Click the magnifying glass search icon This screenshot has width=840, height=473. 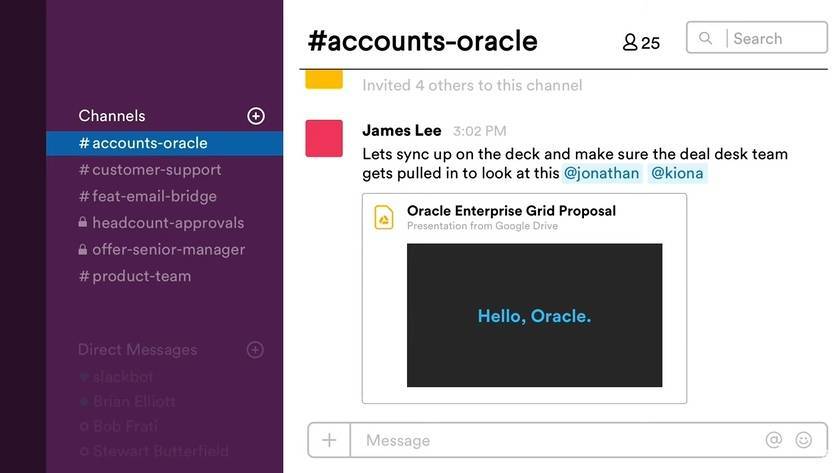(x=706, y=39)
